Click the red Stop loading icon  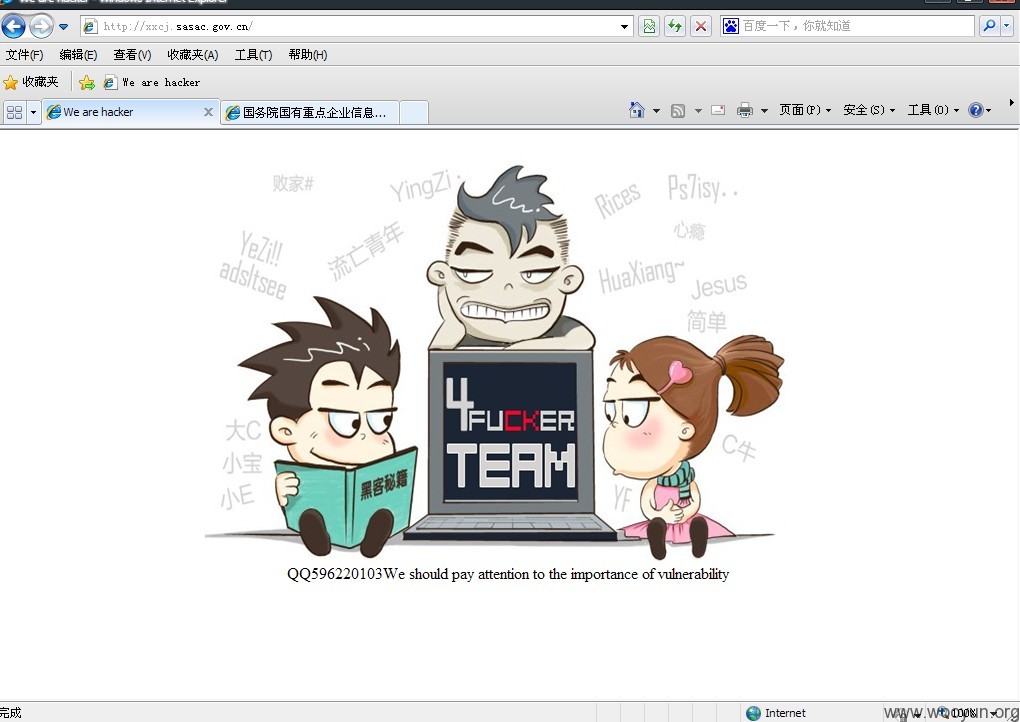pyautogui.click(x=701, y=27)
